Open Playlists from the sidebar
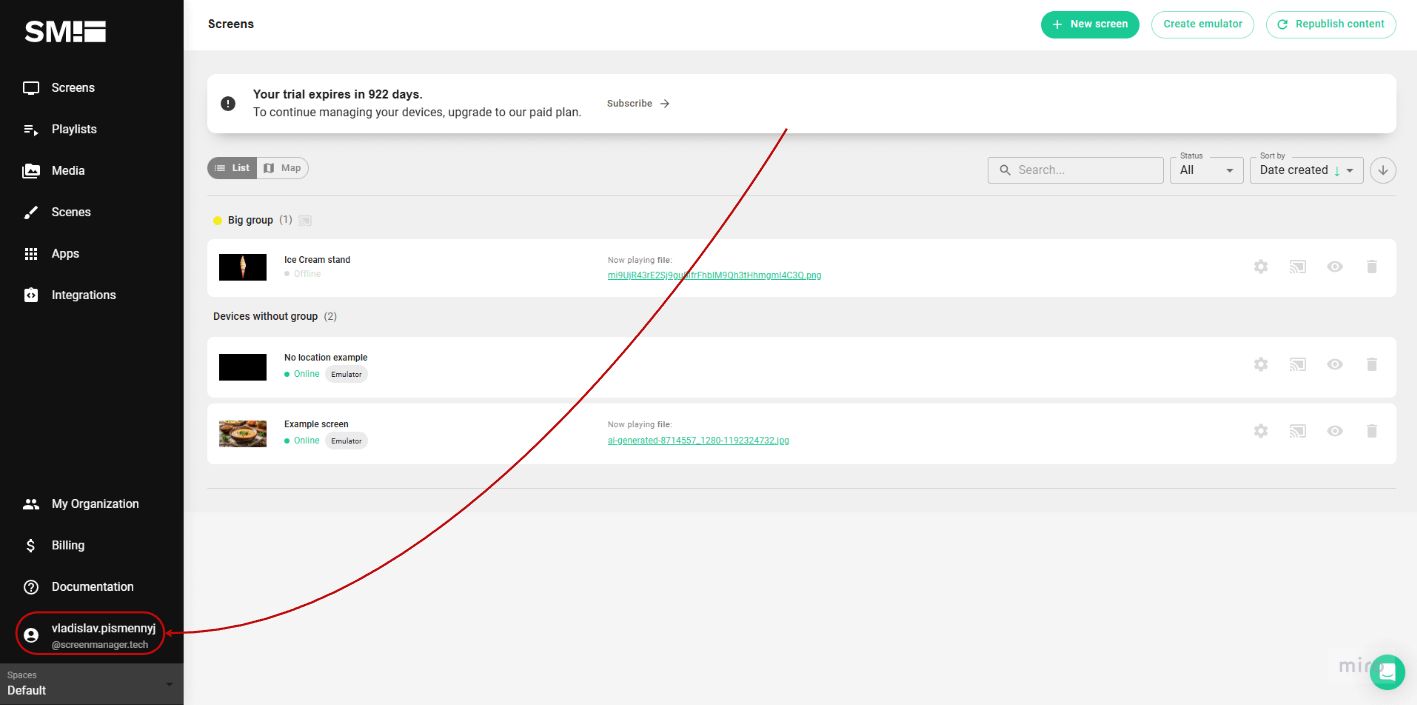Image resolution: width=1417 pixels, height=705 pixels. click(60, 129)
